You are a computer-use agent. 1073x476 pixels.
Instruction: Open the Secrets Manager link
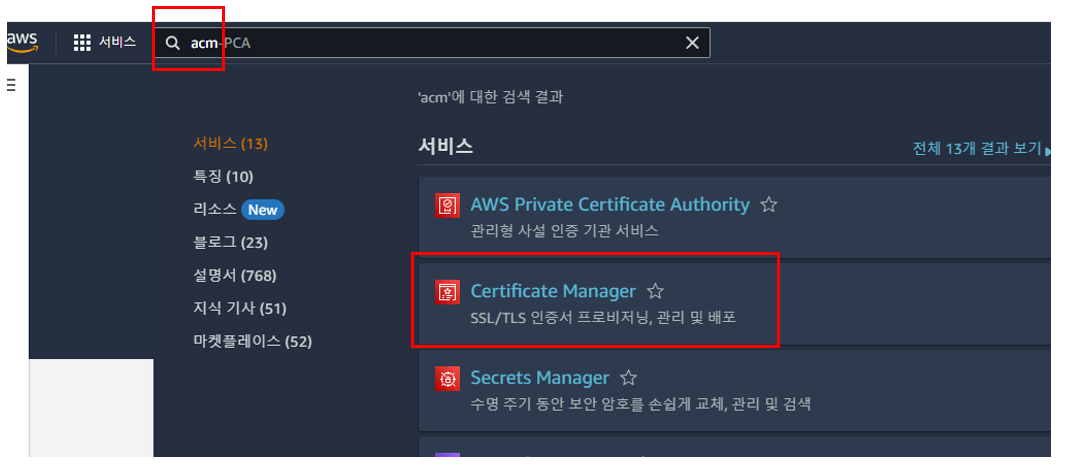[539, 378]
